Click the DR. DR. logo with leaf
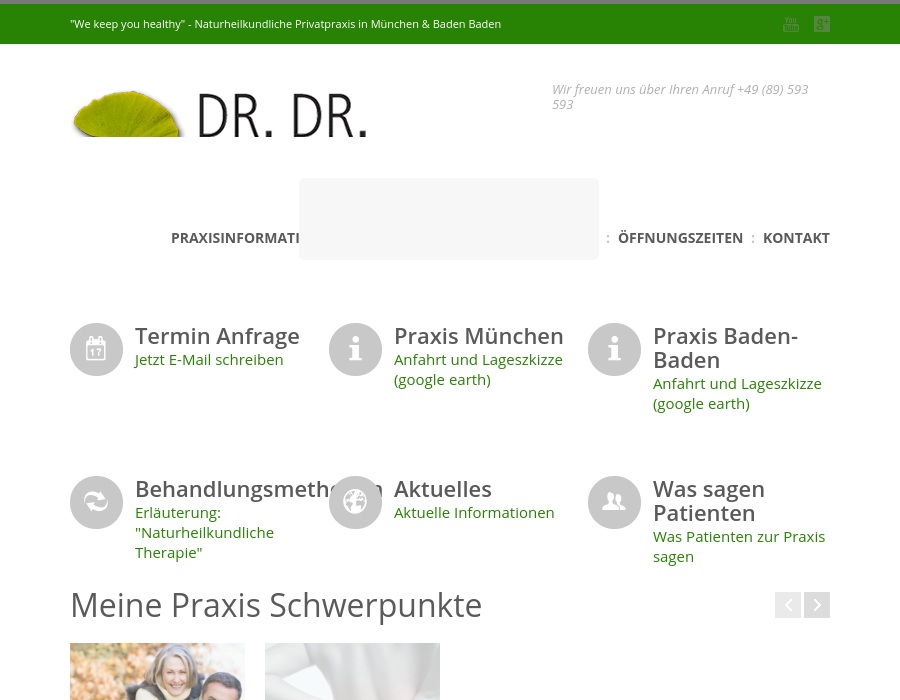Screen dimensions: 900x700 (x=220, y=114)
